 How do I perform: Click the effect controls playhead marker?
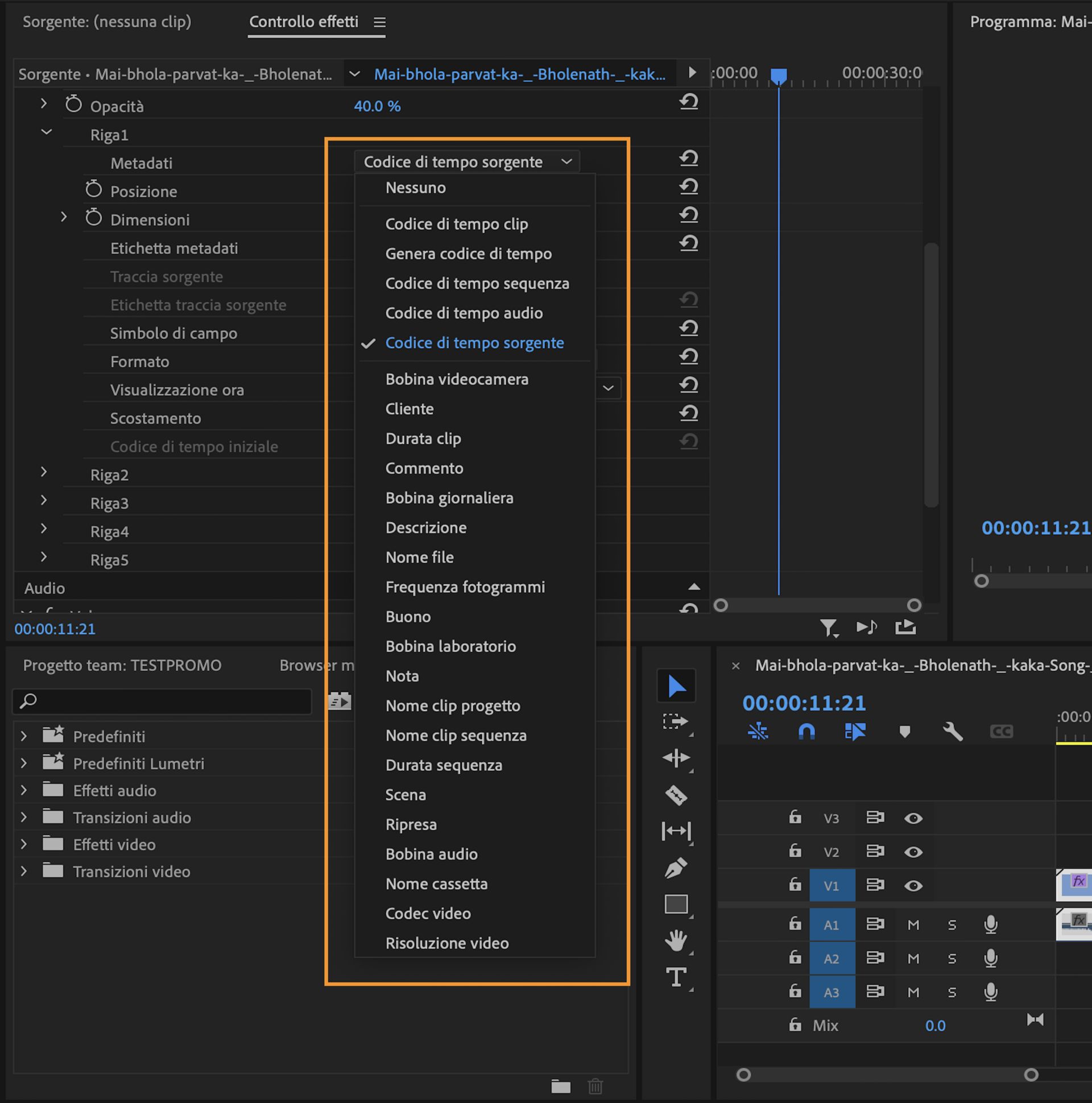click(x=779, y=76)
